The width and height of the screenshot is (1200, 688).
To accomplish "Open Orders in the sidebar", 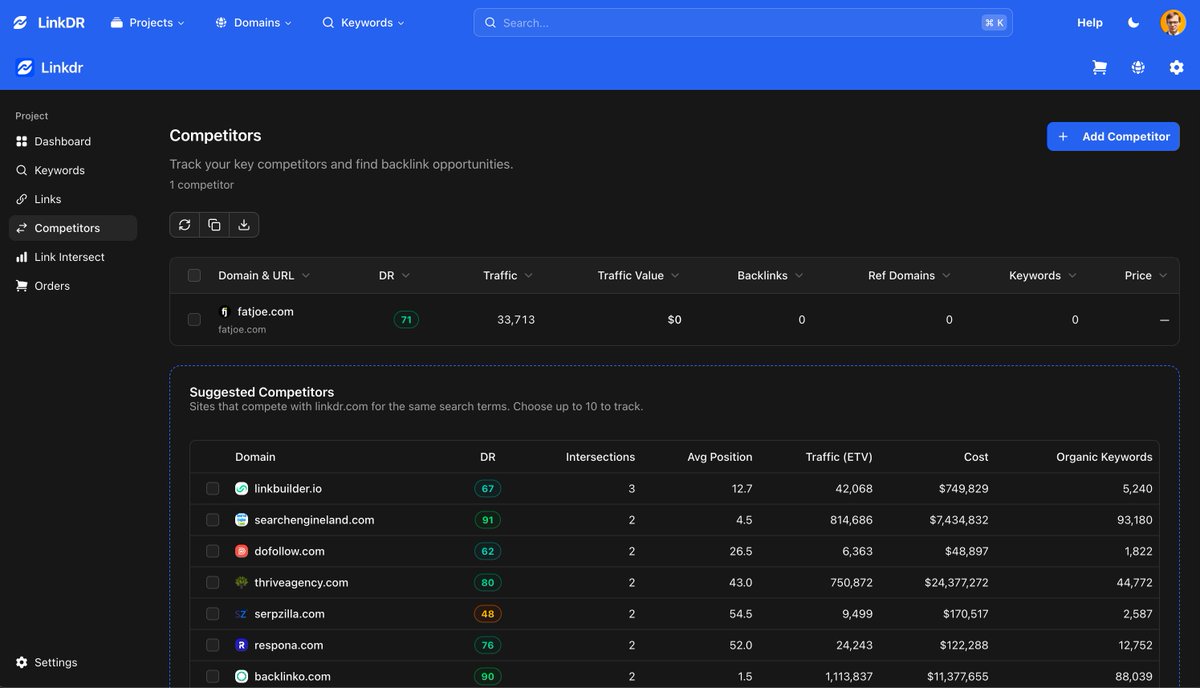I will [x=52, y=286].
